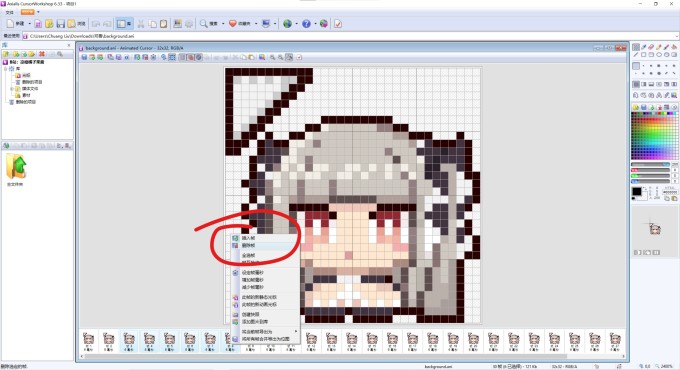Select the first frame thumbnail in the frame strip
680x370 pixels.
coord(88,341)
